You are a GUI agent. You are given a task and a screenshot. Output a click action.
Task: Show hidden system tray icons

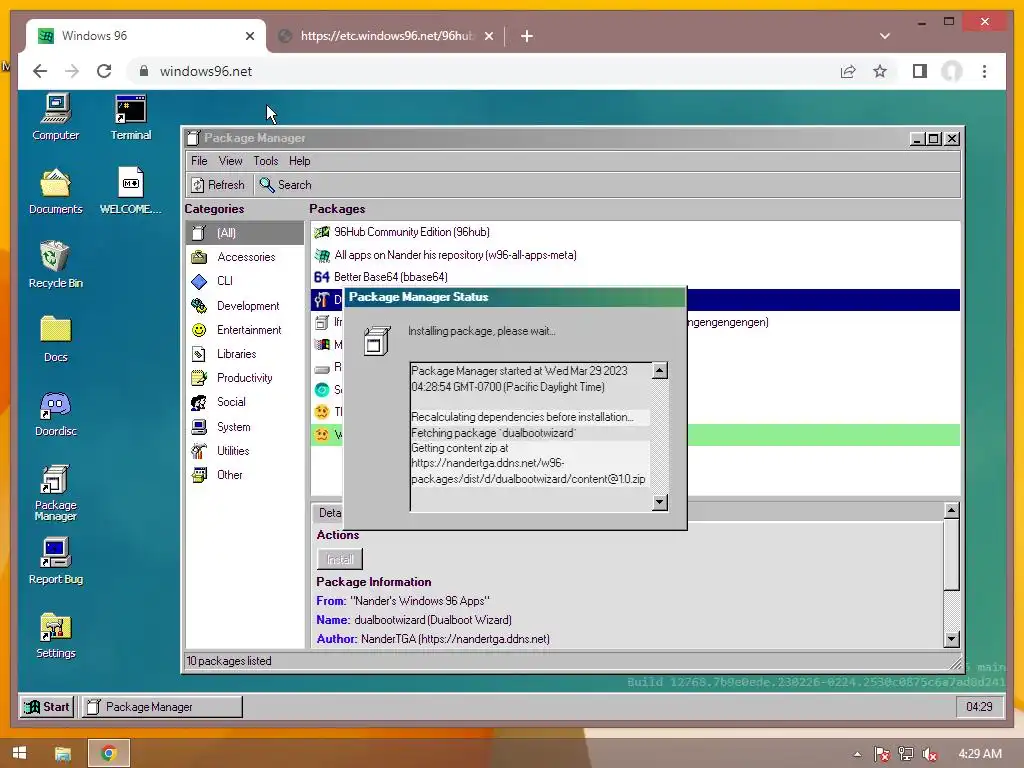[x=857, y=754]
